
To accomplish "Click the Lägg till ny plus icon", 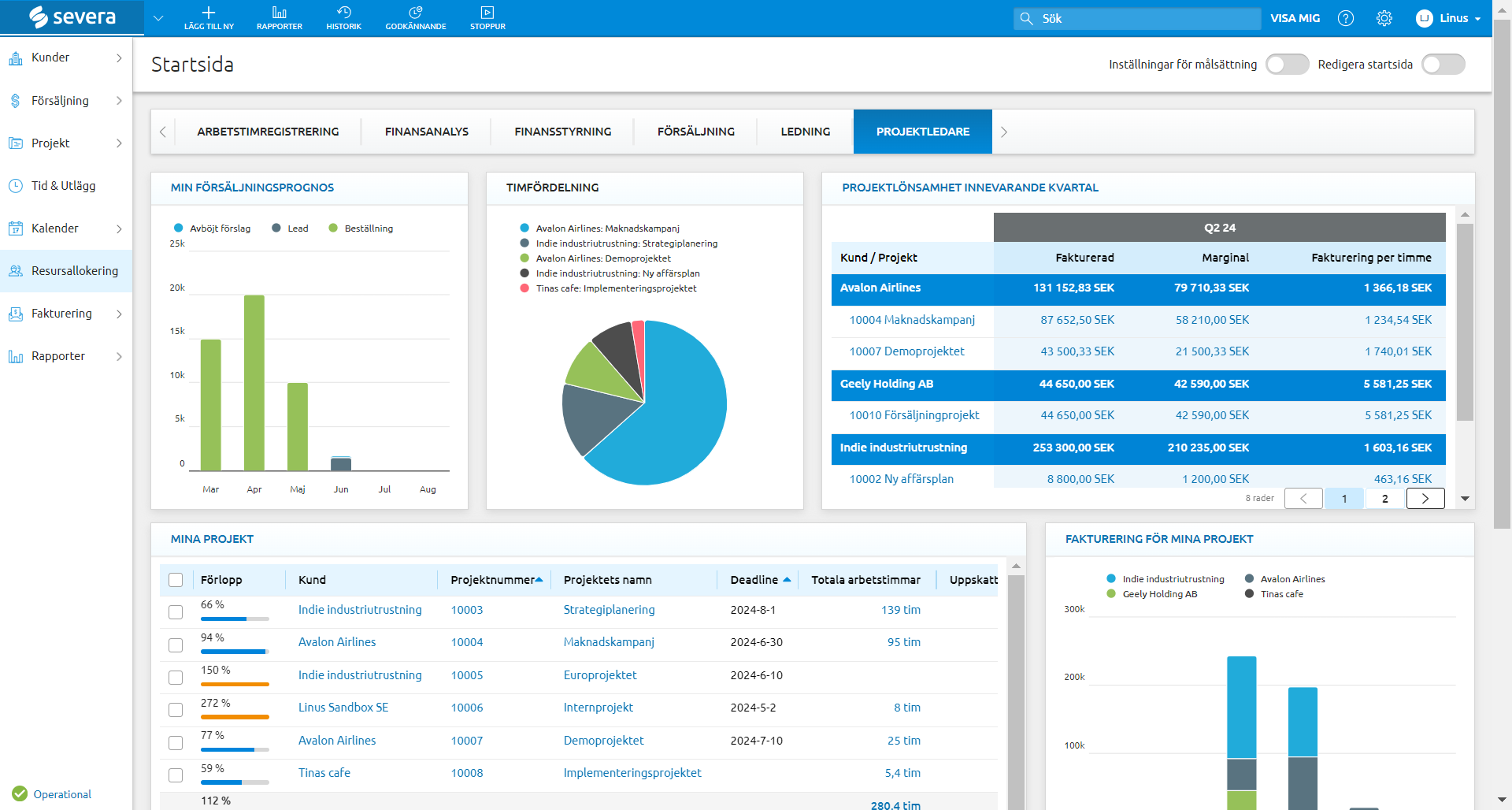I will coord(209,13).
